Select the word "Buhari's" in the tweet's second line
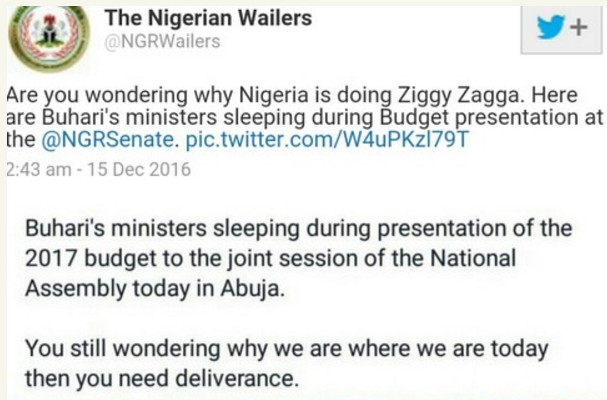 click(77, 119)
